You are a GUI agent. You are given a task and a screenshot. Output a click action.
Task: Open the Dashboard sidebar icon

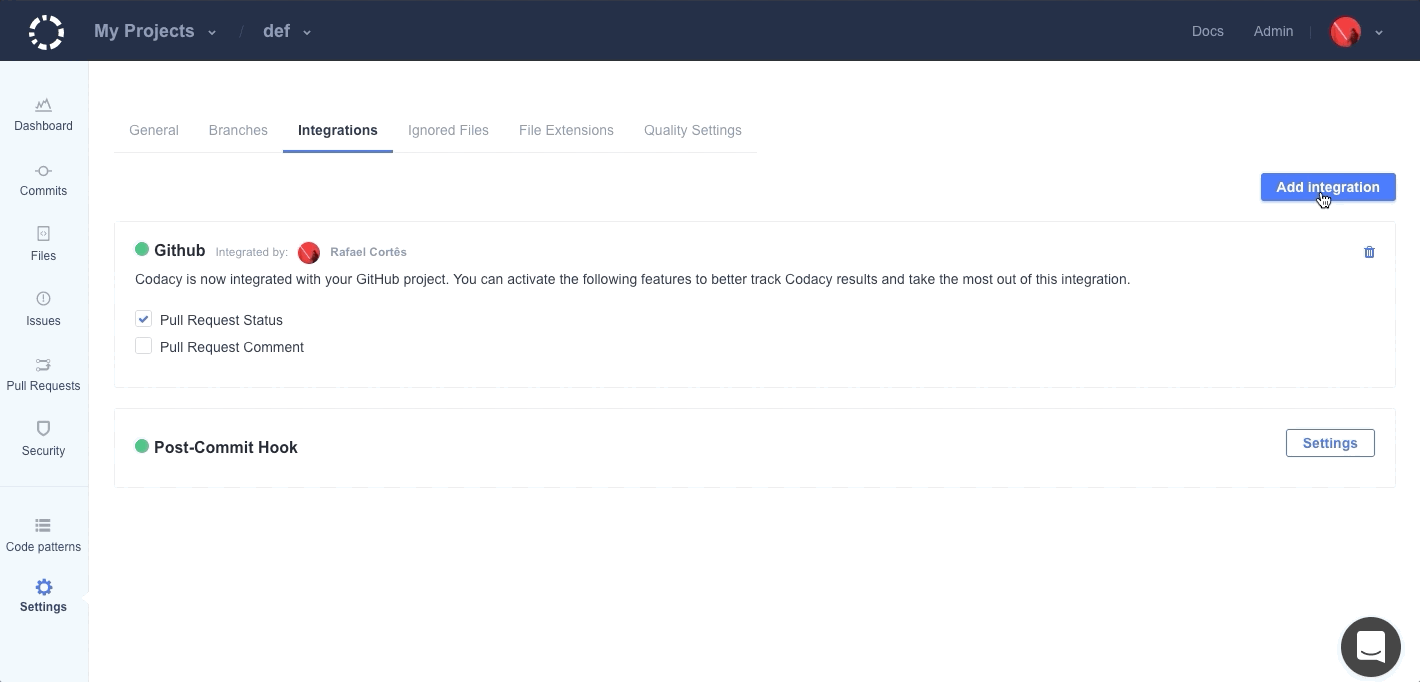(43, 106)
